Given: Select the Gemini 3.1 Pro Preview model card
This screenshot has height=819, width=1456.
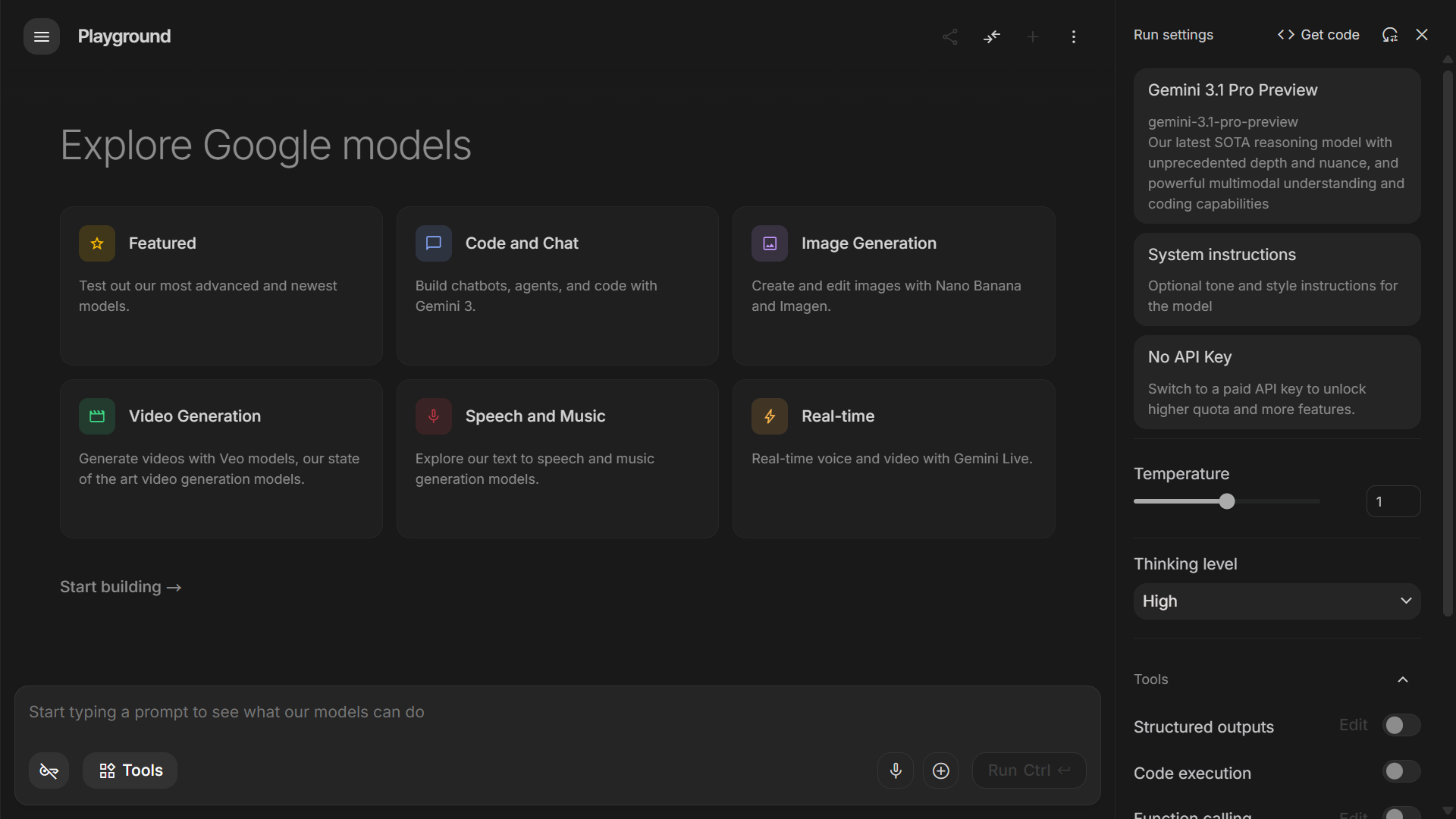Looking at the screenshot, I should click(1277, 146).
